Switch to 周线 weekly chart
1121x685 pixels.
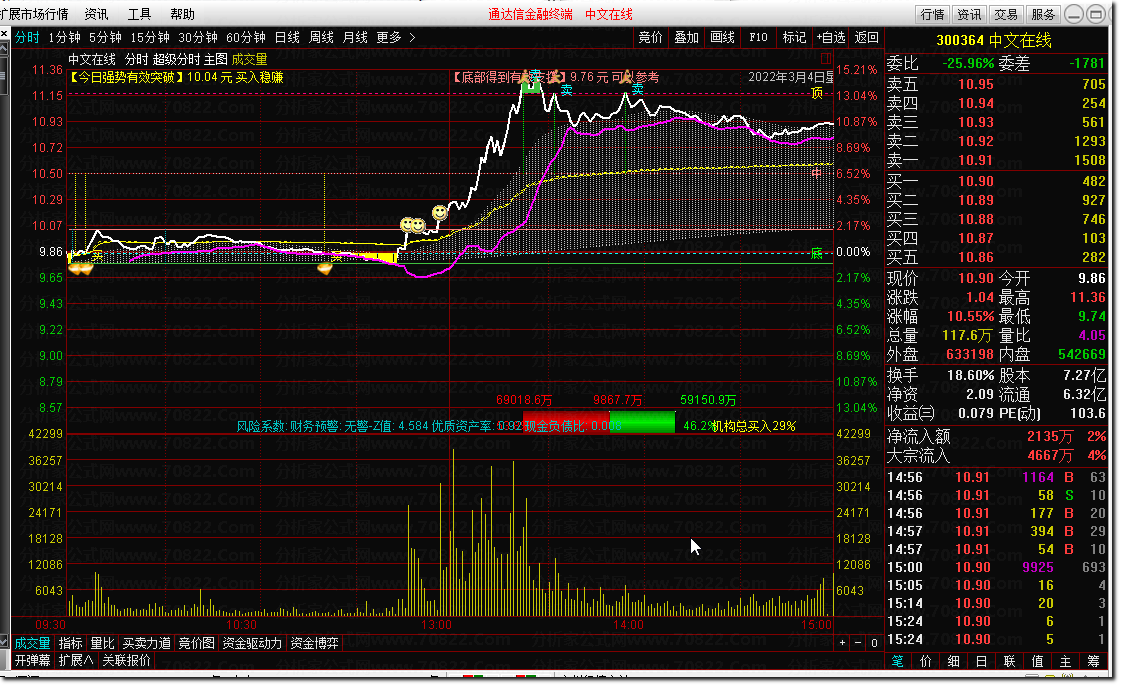(321, 37)
